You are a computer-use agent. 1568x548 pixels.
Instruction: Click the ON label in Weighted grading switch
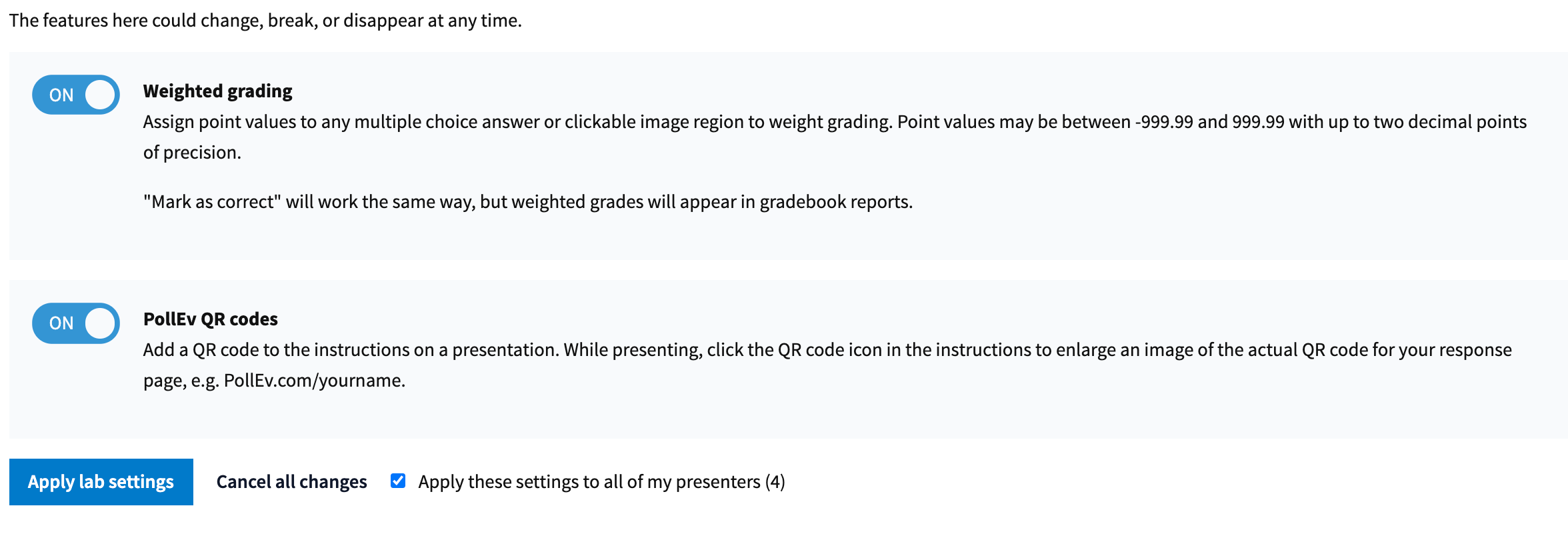point(61,95)
